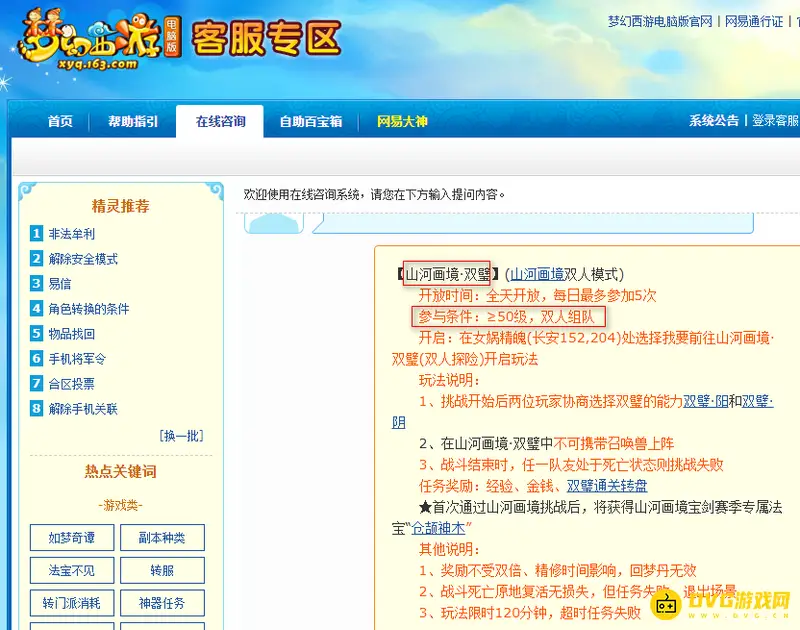Click text 3、玩法限时120分钟，超时任务失败
Screen dimensions: 800x630
click(530, 612)
